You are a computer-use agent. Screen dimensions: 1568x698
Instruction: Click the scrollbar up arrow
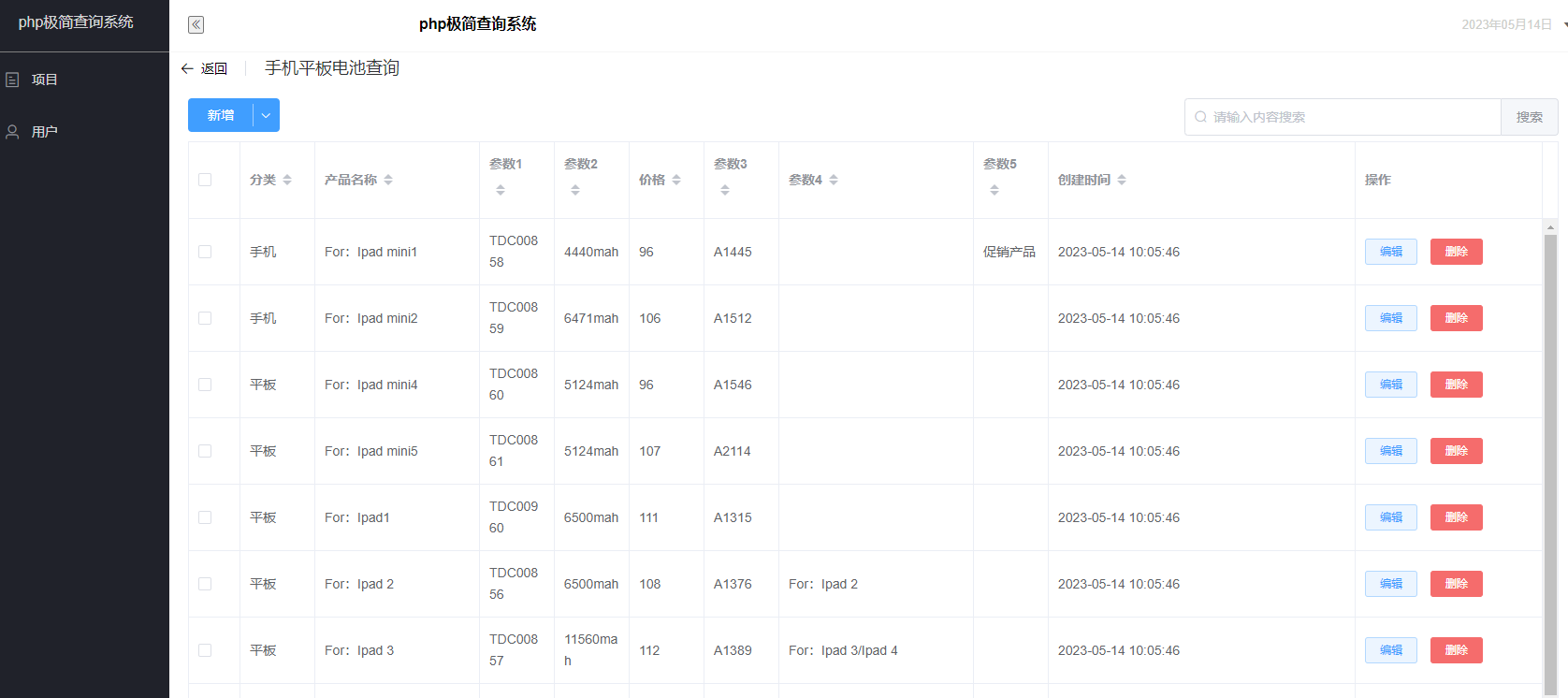pos(1550,227)
